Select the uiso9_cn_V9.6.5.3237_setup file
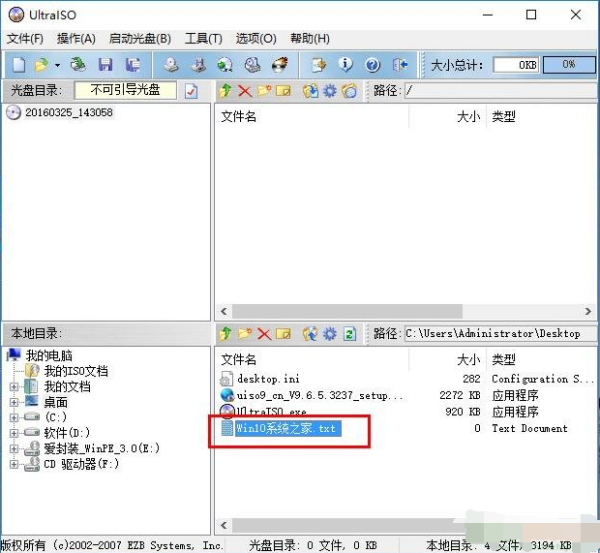The image size is (600, 553). tap(319, 395)
